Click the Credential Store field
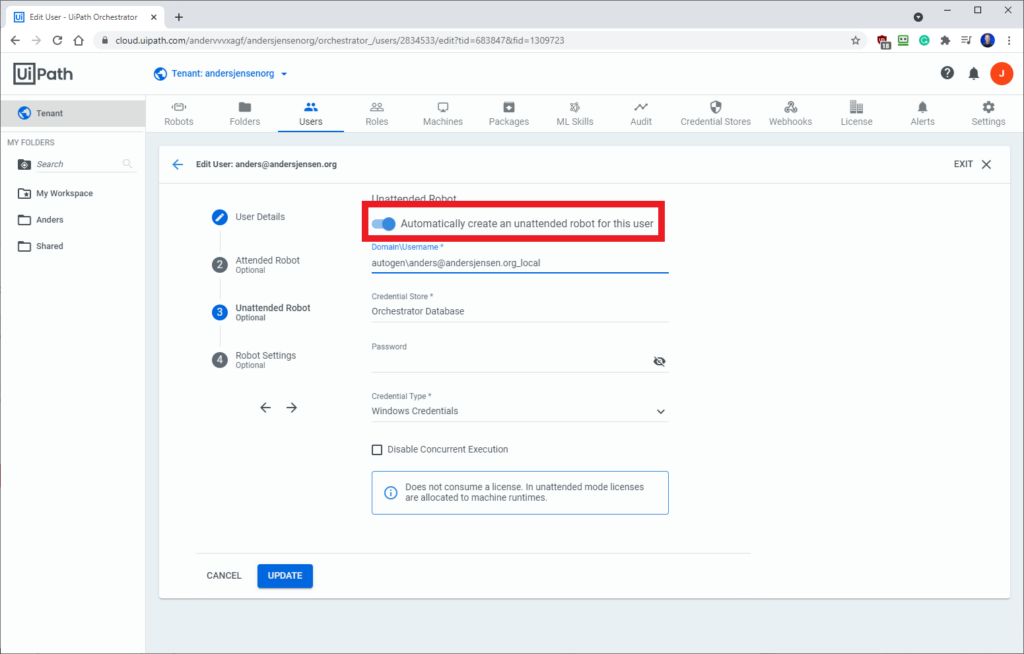 coord(520,311)
